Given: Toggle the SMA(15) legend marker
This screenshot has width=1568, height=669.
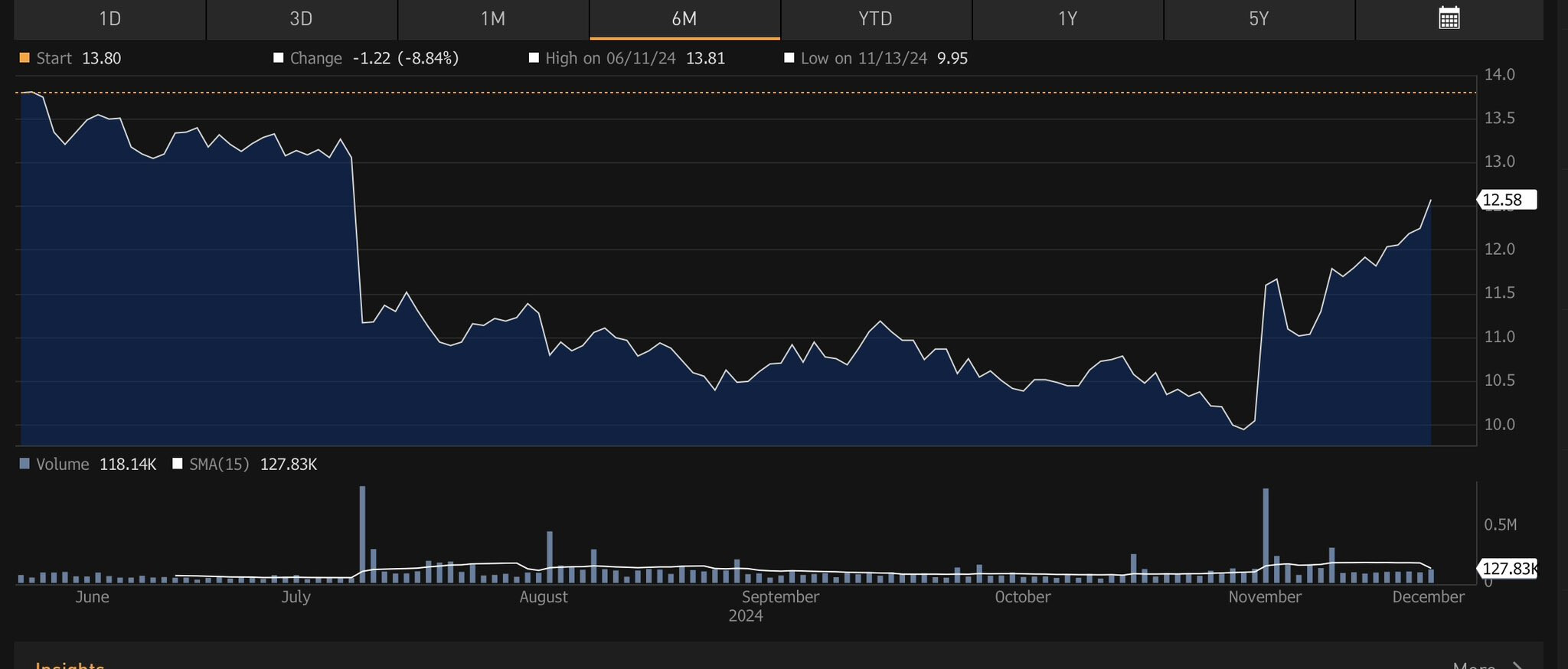Looking at the screenshot, I should [x=178, y=464].
